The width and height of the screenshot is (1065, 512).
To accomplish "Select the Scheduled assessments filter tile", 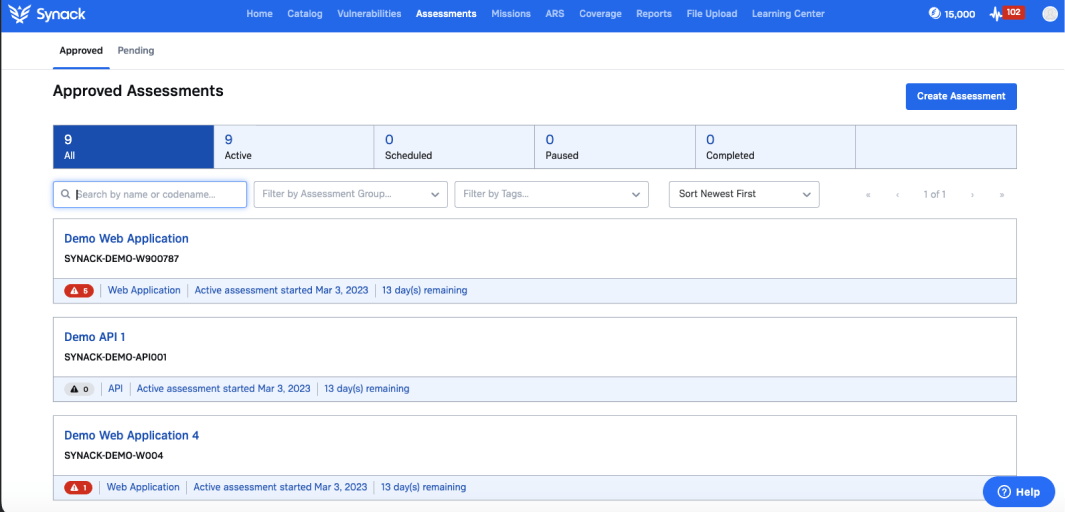I will (x=454, y=147).
